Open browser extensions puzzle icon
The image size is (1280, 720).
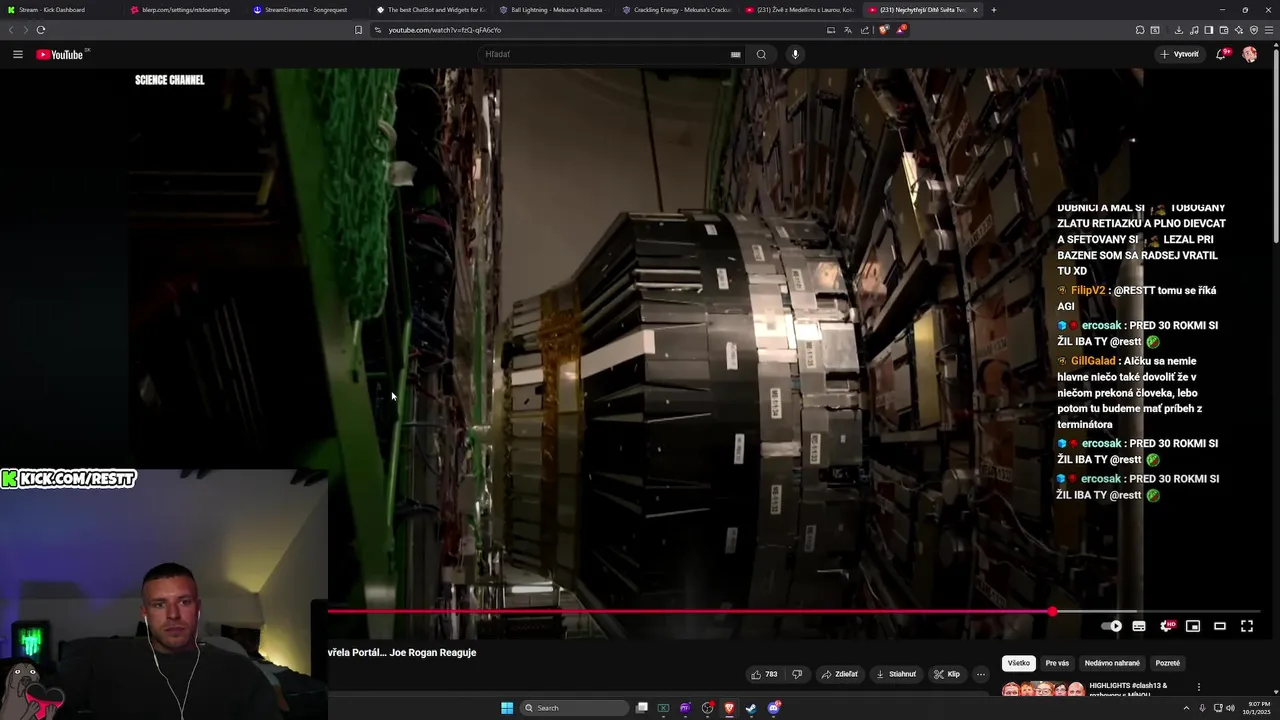coord(1139,30)
